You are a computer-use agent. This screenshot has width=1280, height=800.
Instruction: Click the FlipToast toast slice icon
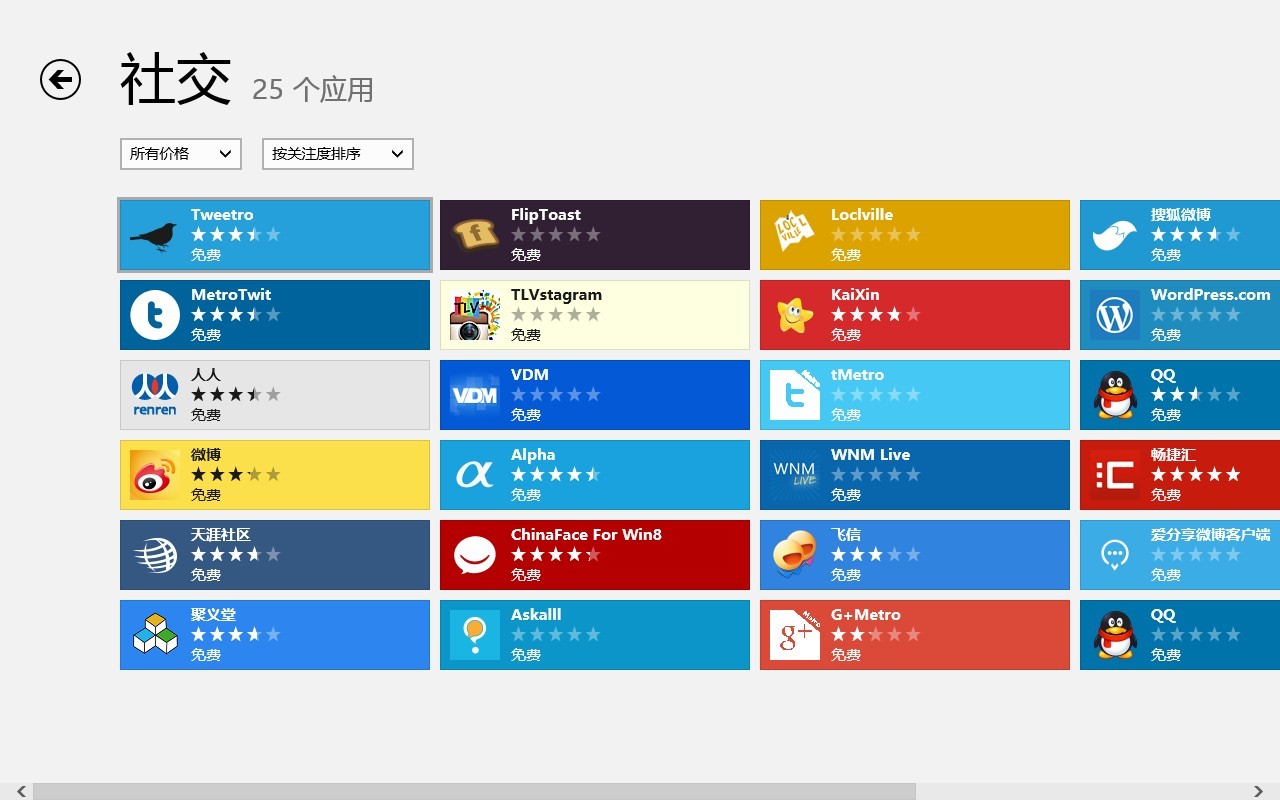click(x=475, y=235)
